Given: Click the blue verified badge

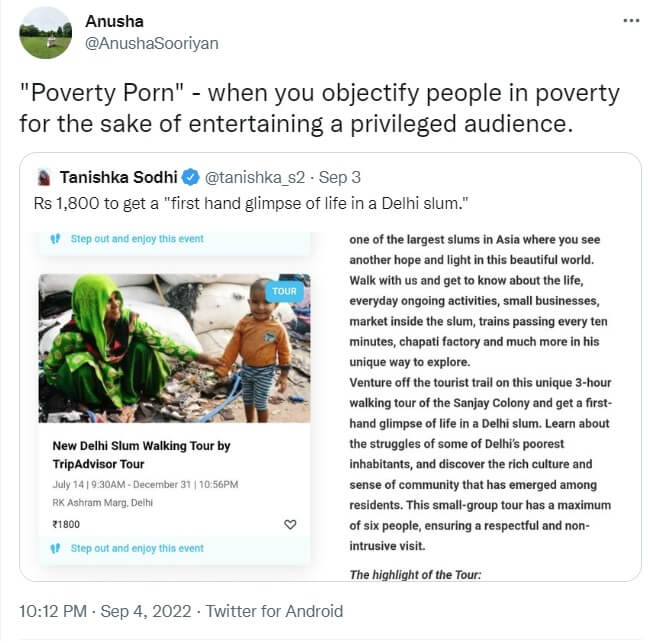Looking at the screenshot, I should [x=191, y=178].
